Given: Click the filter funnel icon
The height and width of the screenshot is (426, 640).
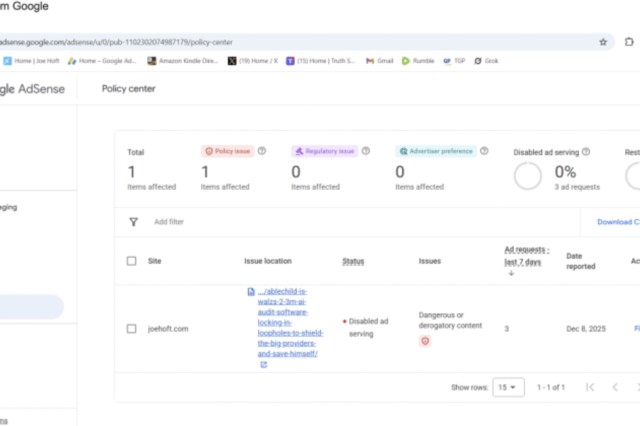Looking at the screenshot, I should tap(133, 222).
